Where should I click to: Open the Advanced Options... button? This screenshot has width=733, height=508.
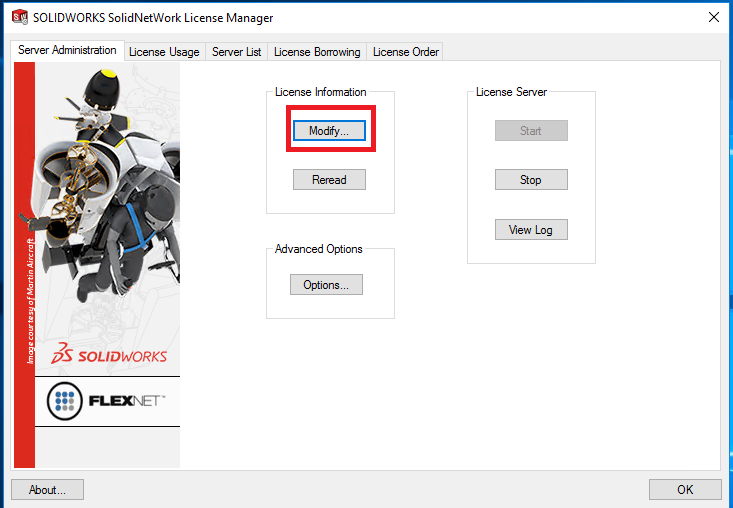click(x=326, y=285)
